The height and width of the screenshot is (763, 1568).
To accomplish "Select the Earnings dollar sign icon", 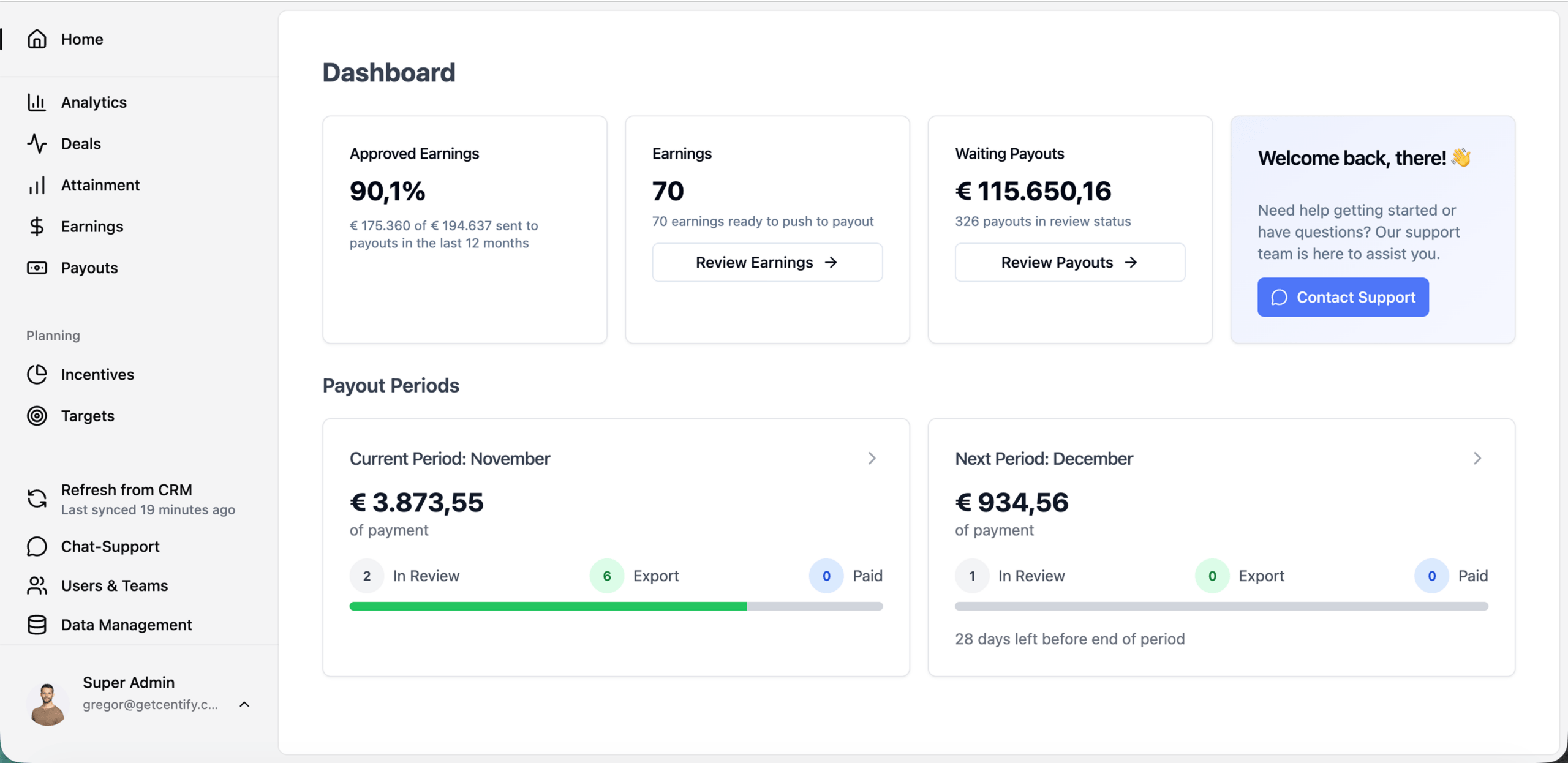I will [x=37, y=227].
